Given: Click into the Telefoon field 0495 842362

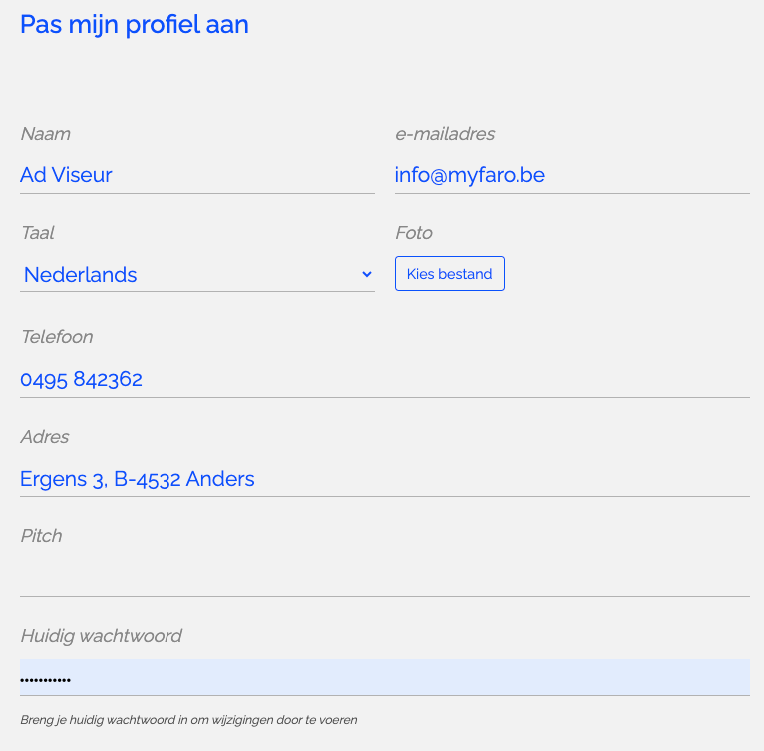Looking at the screenshot, I should [385, 379].
